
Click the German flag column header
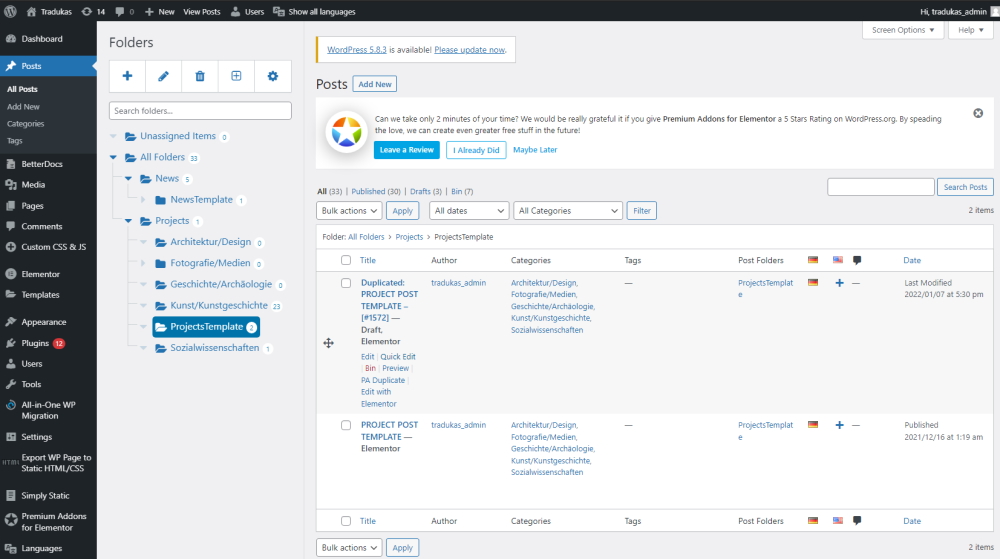tap(812, 260)
